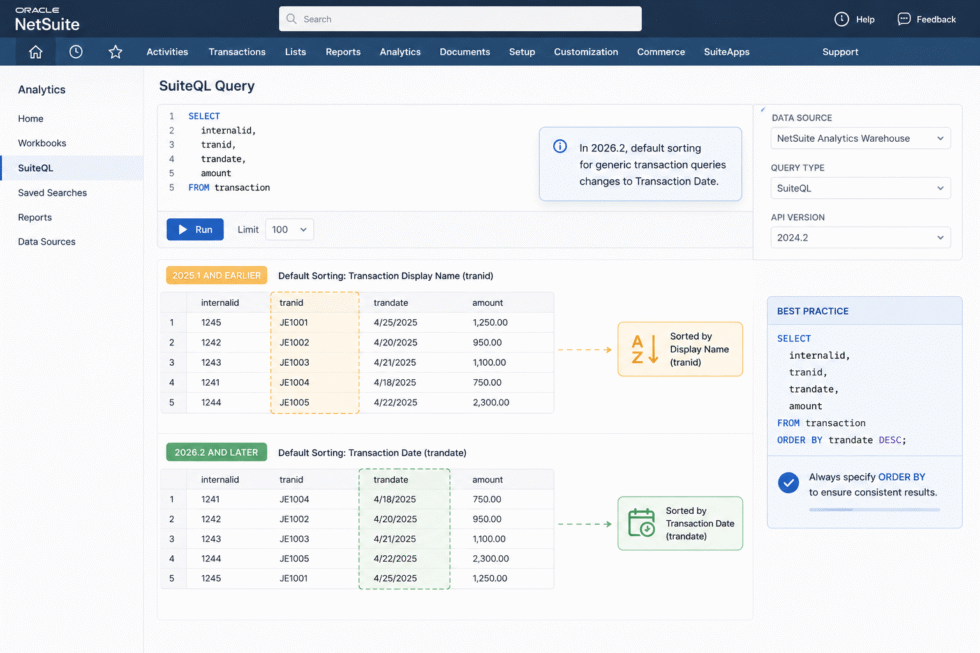The height and width of the screenshot is (653, 980).
Task: Click the 2026.2 AND LATER badge
Action: (x=216, y=452)
